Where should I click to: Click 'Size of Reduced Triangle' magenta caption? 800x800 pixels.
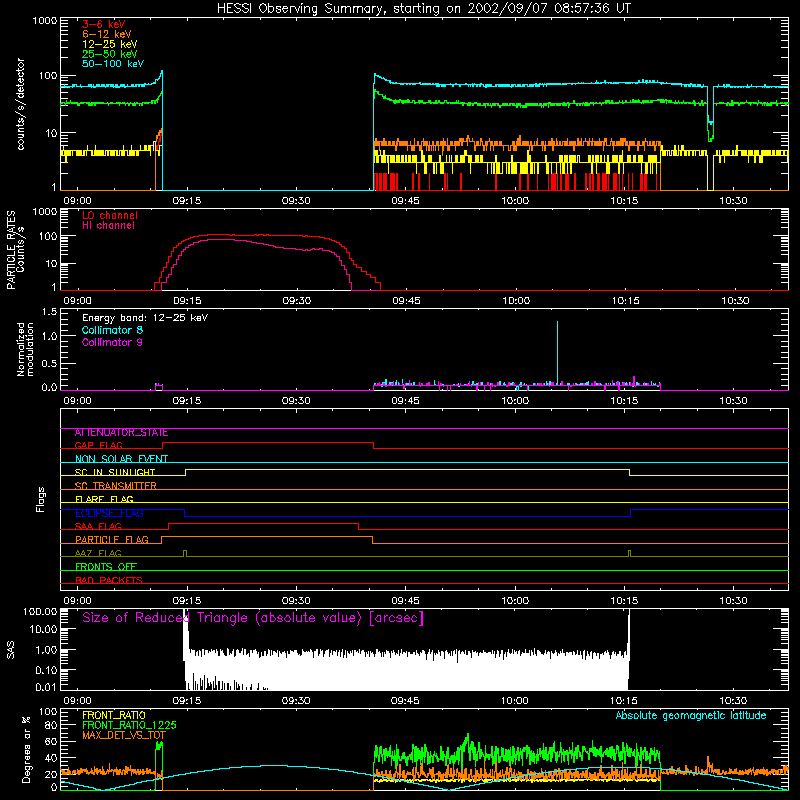[x=253, y=618]
